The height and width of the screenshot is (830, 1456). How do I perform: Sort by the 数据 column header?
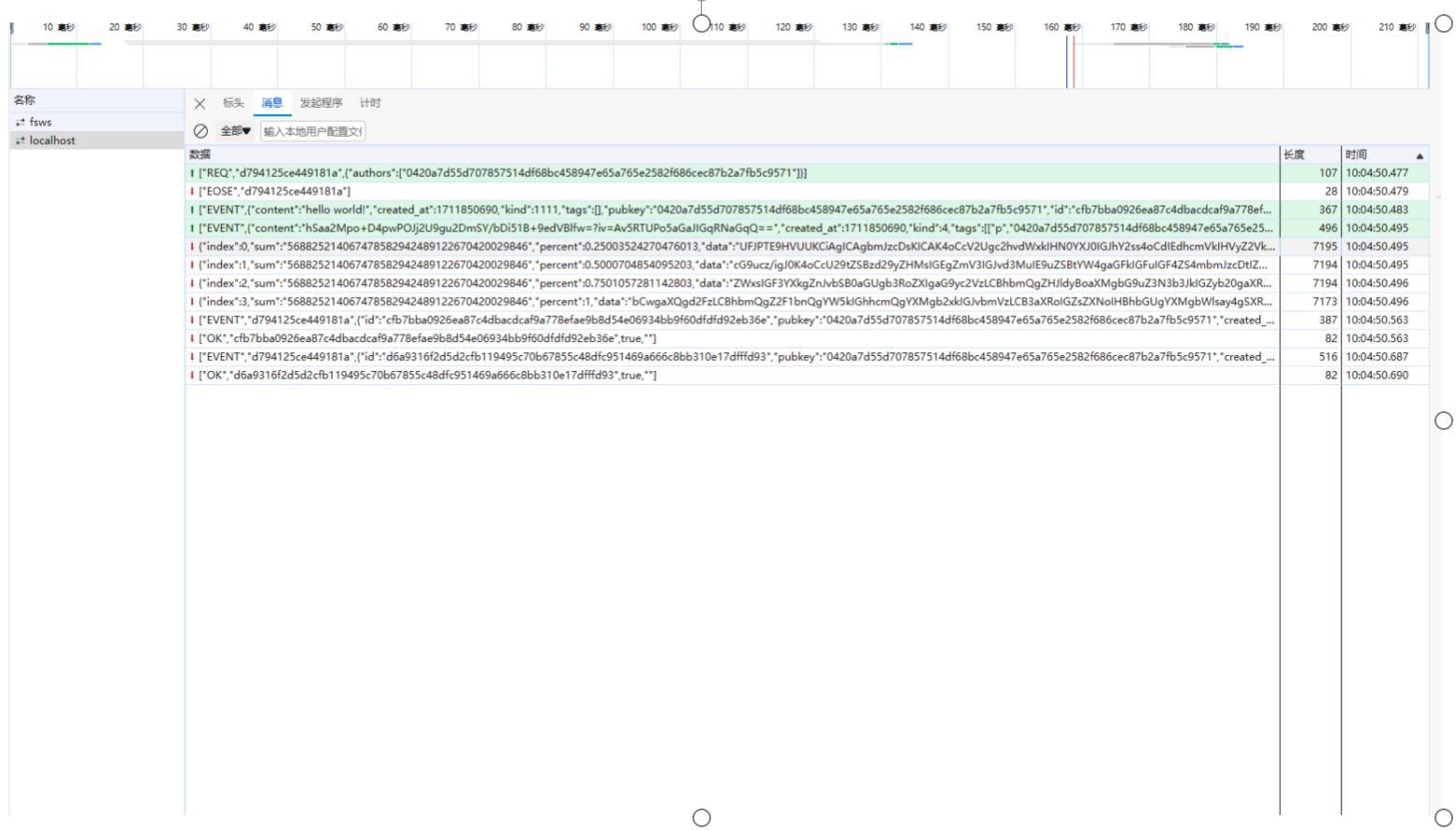(733, 155)
